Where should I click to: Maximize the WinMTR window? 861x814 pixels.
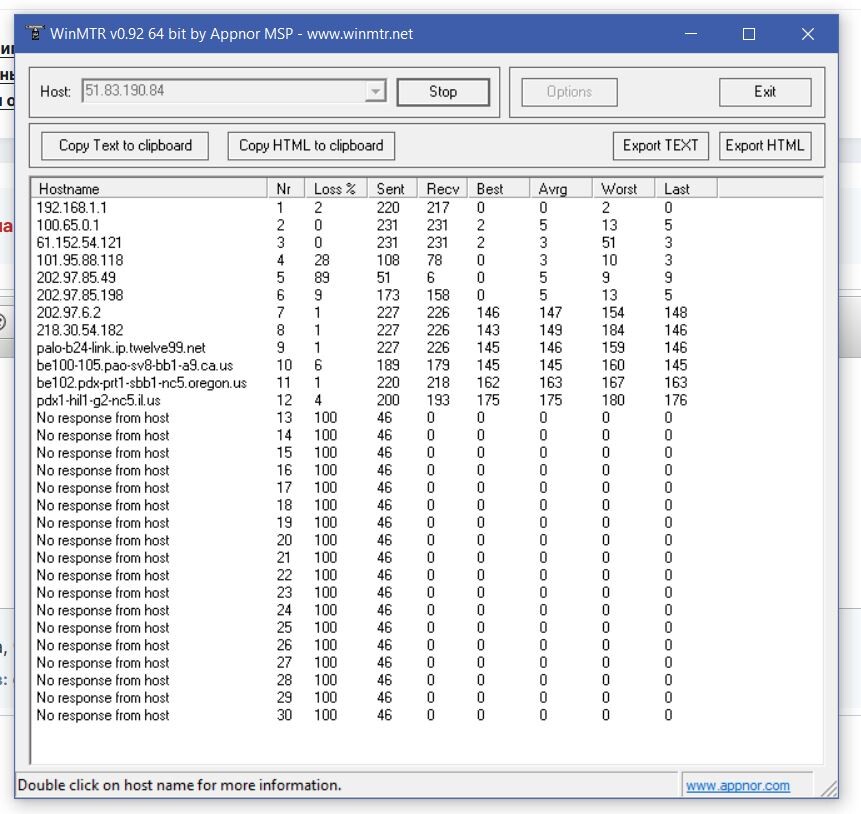pyautogui.click(x=749, y=34)
